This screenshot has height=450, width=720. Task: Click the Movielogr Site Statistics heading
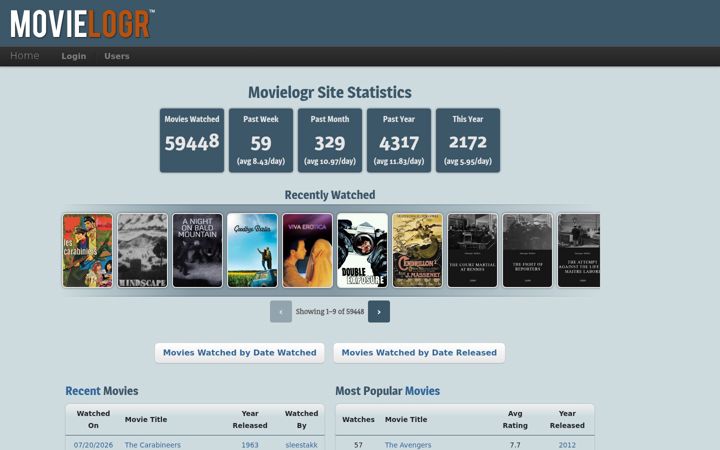pos(330,92)
